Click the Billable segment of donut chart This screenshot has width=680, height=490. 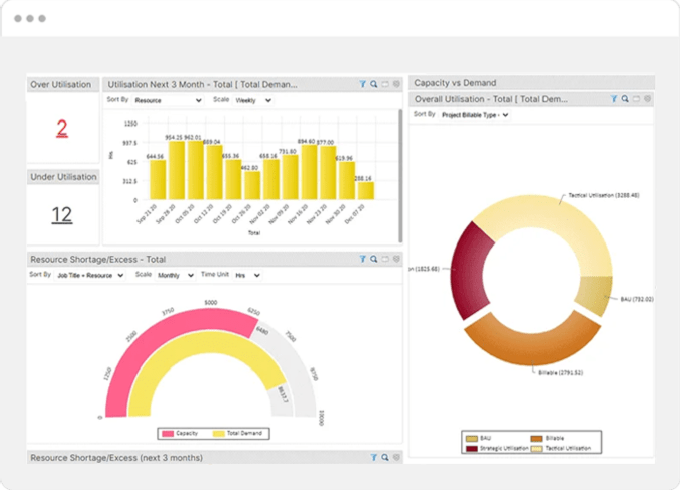[x=528, y=338]
